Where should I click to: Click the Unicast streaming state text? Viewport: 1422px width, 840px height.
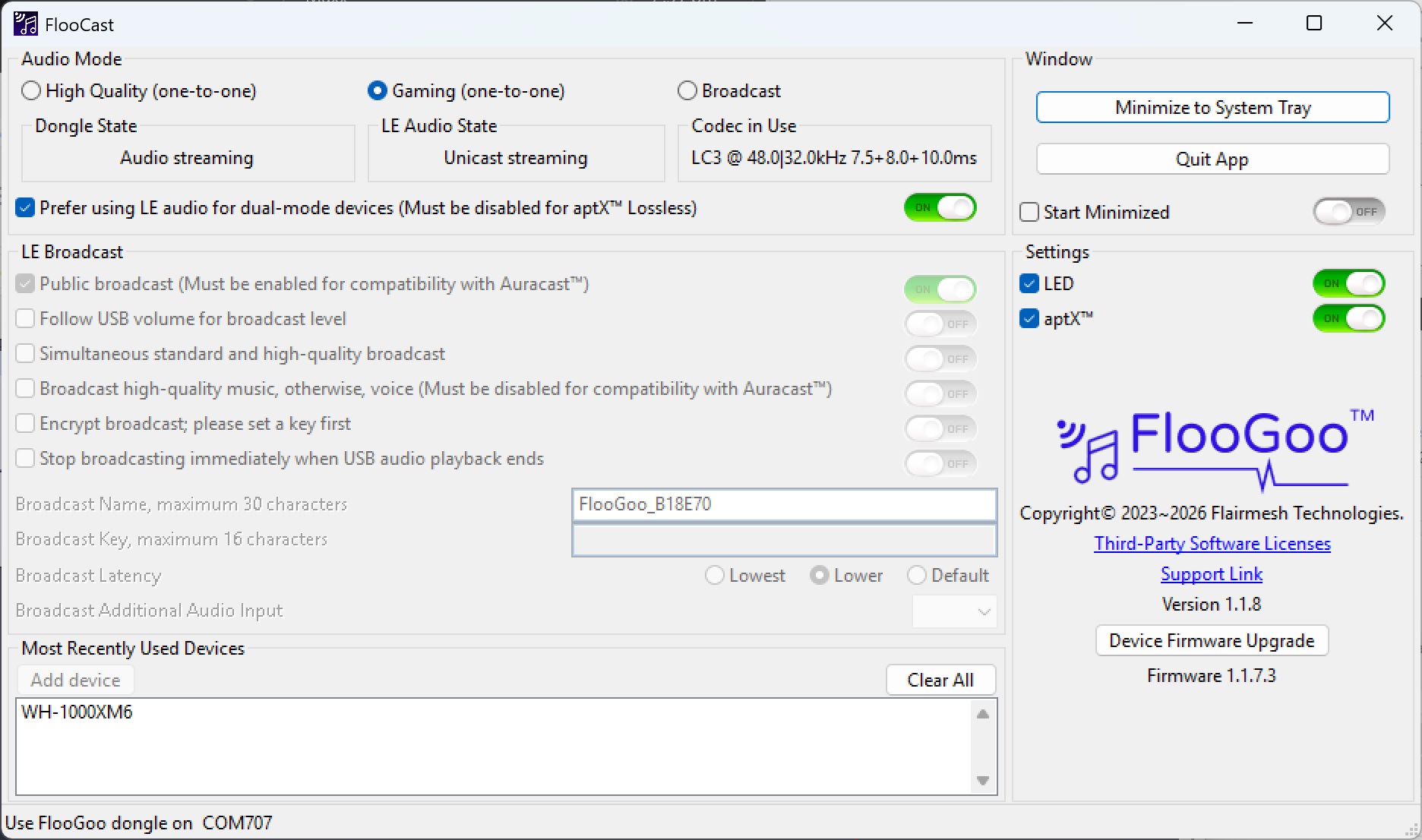click(x=516, y=158)
